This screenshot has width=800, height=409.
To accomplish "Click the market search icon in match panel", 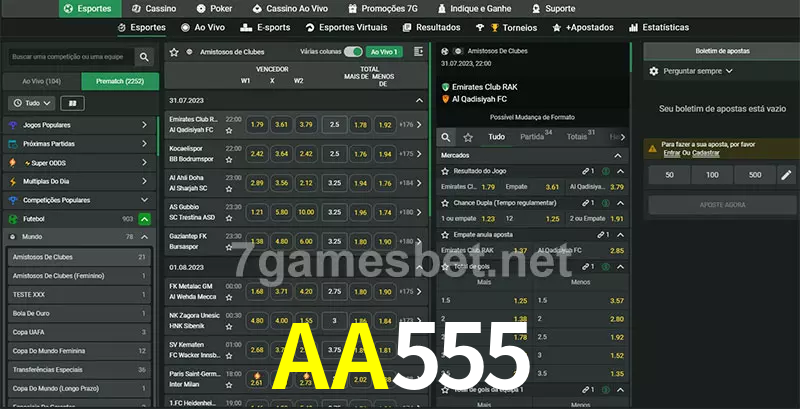I will 447,137.
